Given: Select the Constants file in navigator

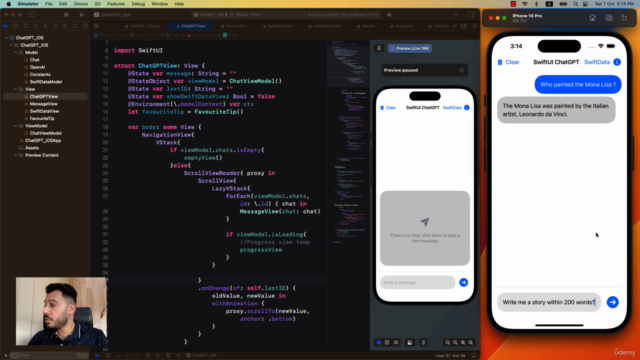Looking at the screenshot, I should [x=40, y=74].
